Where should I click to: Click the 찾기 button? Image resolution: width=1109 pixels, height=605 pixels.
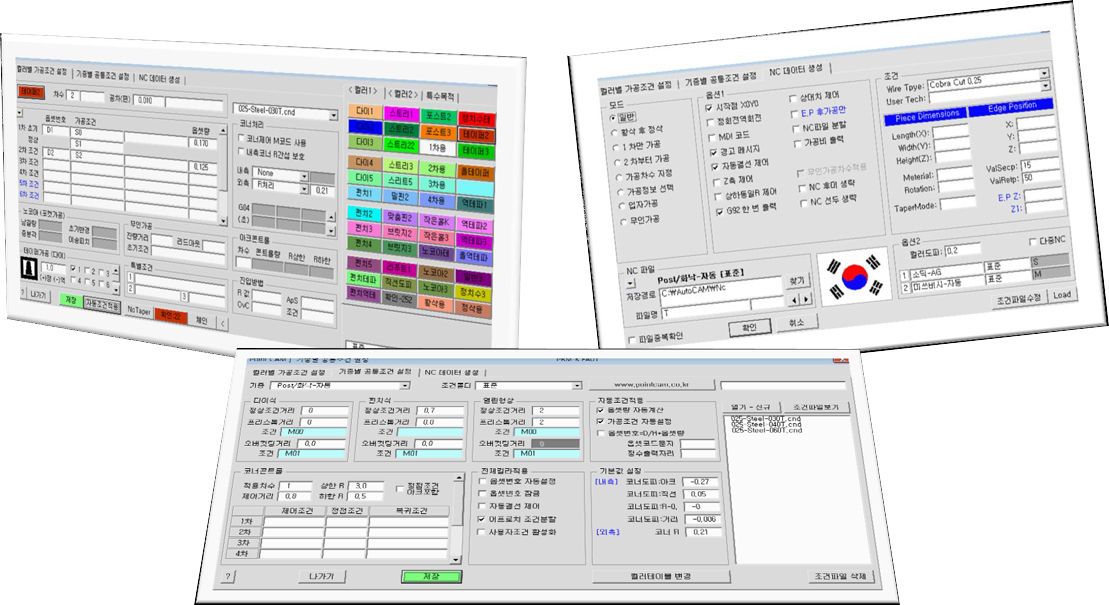click(x=796, y=281)
